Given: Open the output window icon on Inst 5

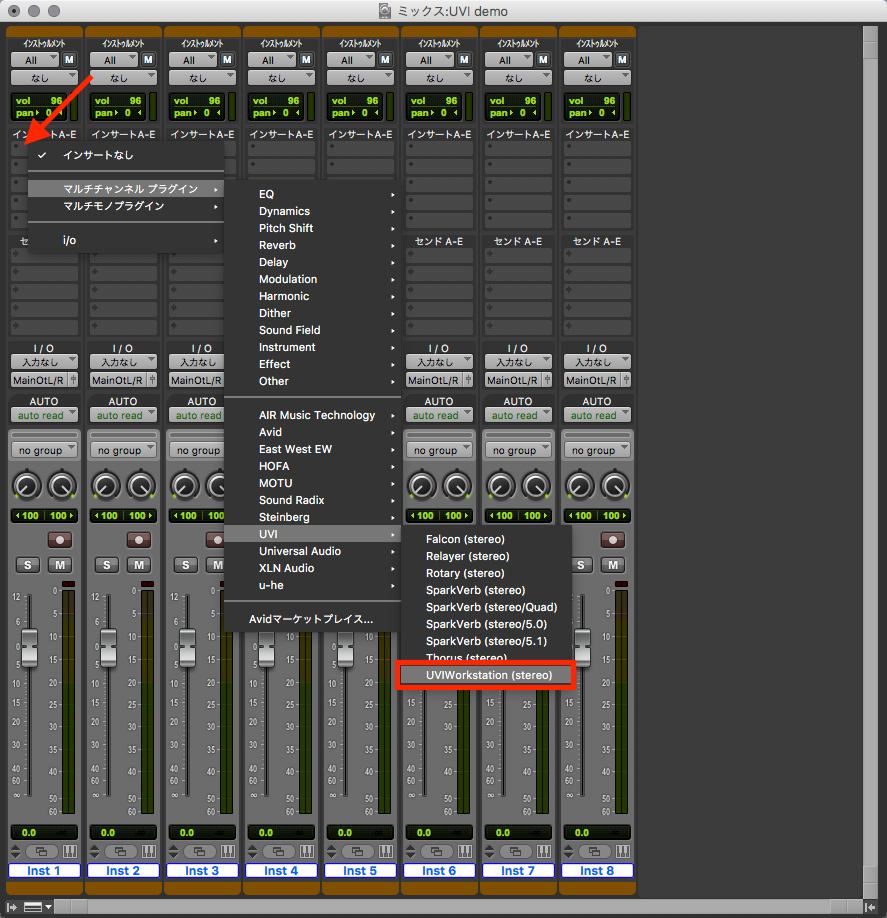Looking at the screenshot, I should tap(357, 851).
